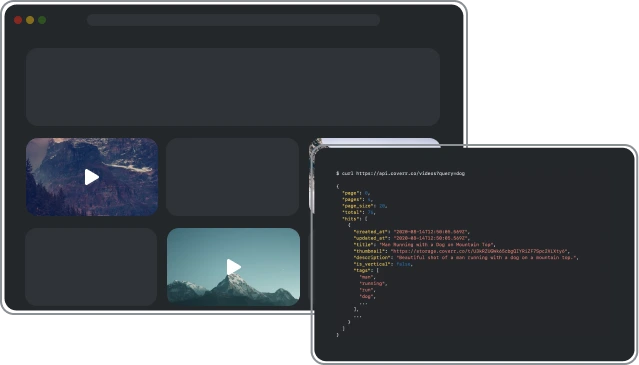Click the "description" Beautiful shot line

pyautogui.click(x=466, y=257)
